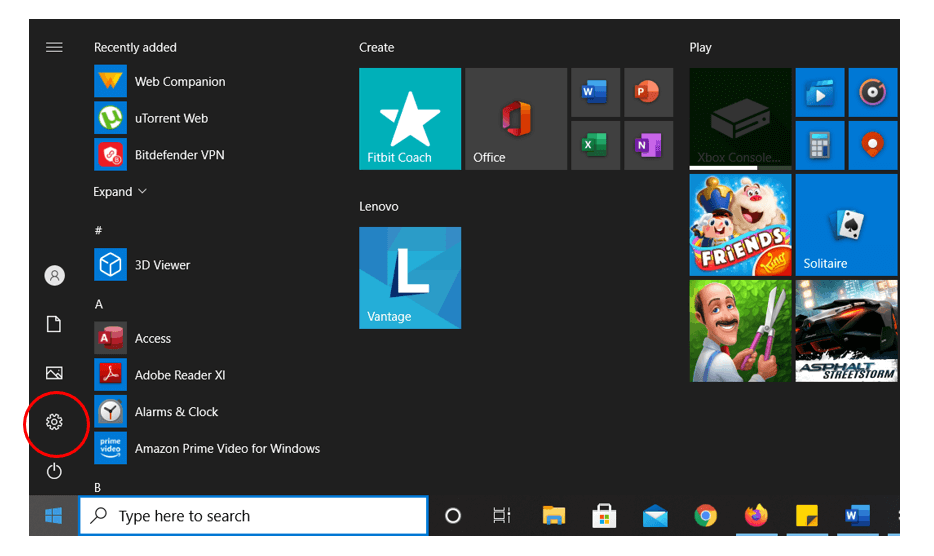934x556 pixels.
Task: Open Groove Music tile
Action: point(873,92)
